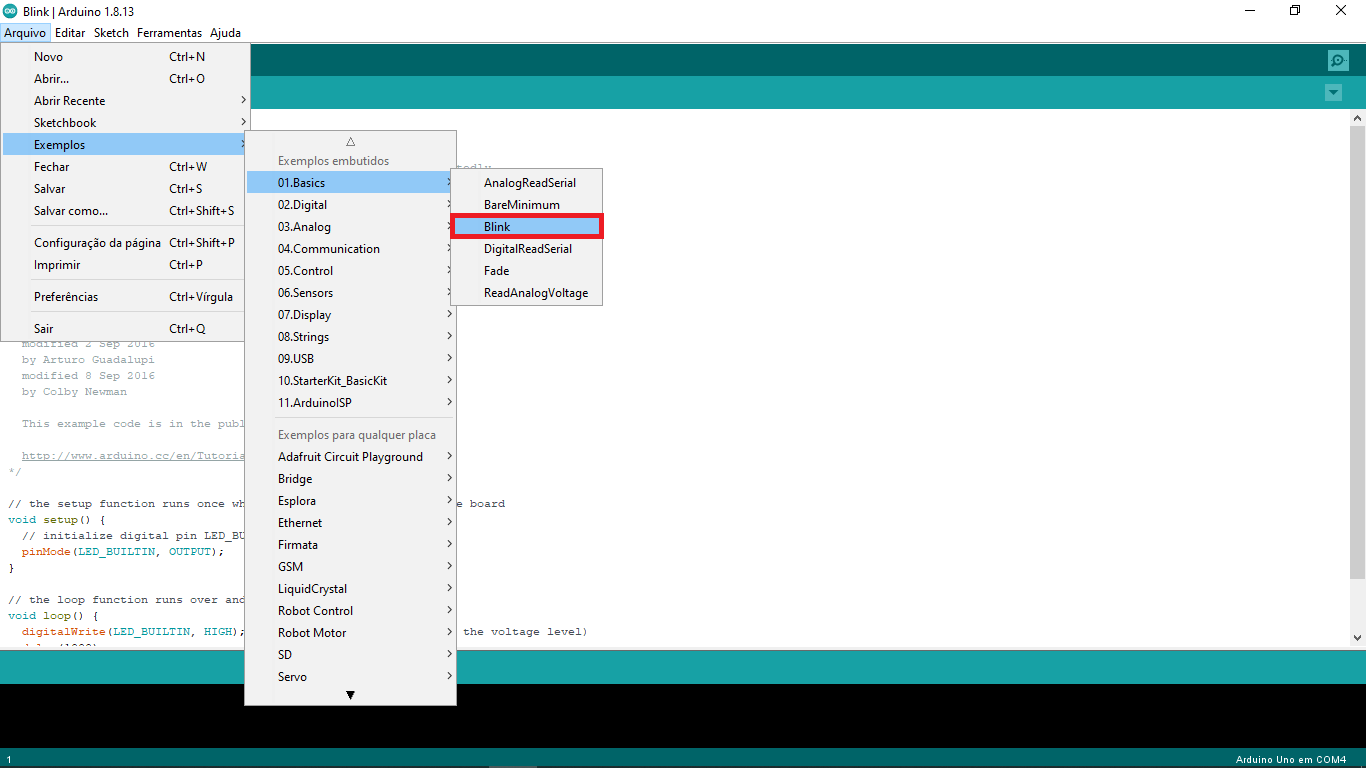The width and height of the screenshot is (1366, 768).
Task: Choose Salvar como... from file menu
Action: click(71, 211)
